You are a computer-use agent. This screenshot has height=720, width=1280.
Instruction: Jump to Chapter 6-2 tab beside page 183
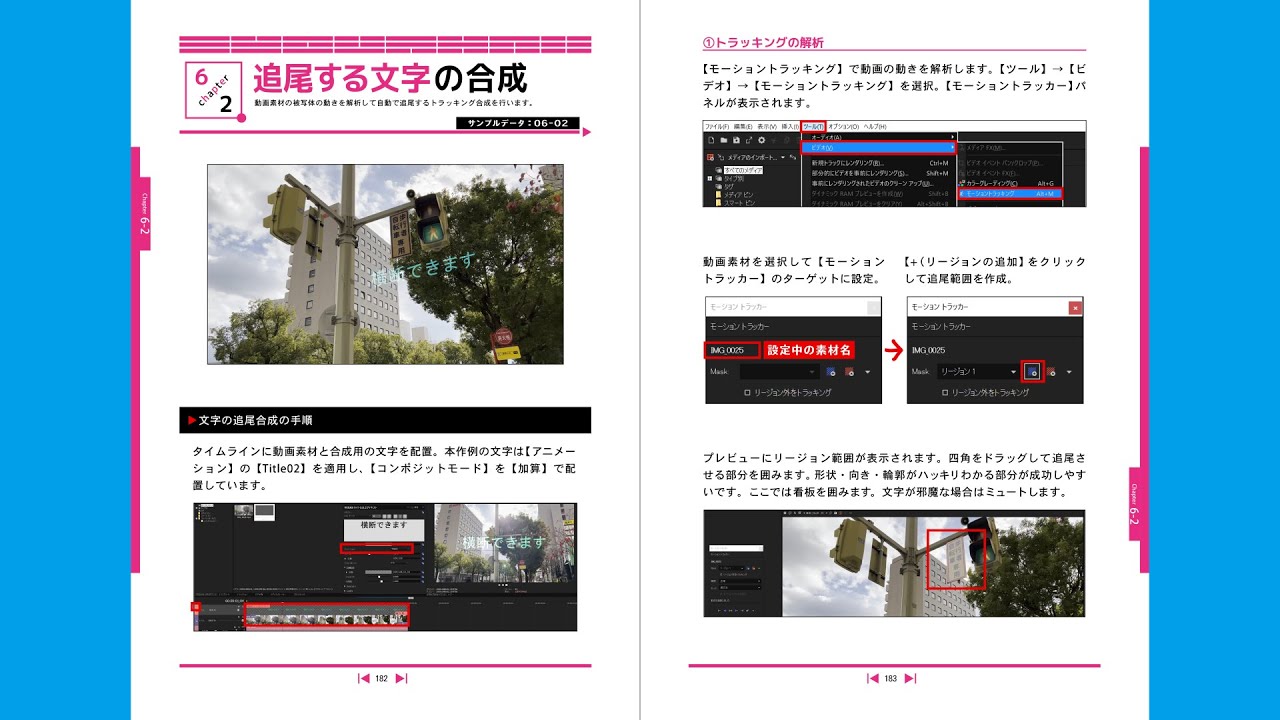coord(1134,503)
